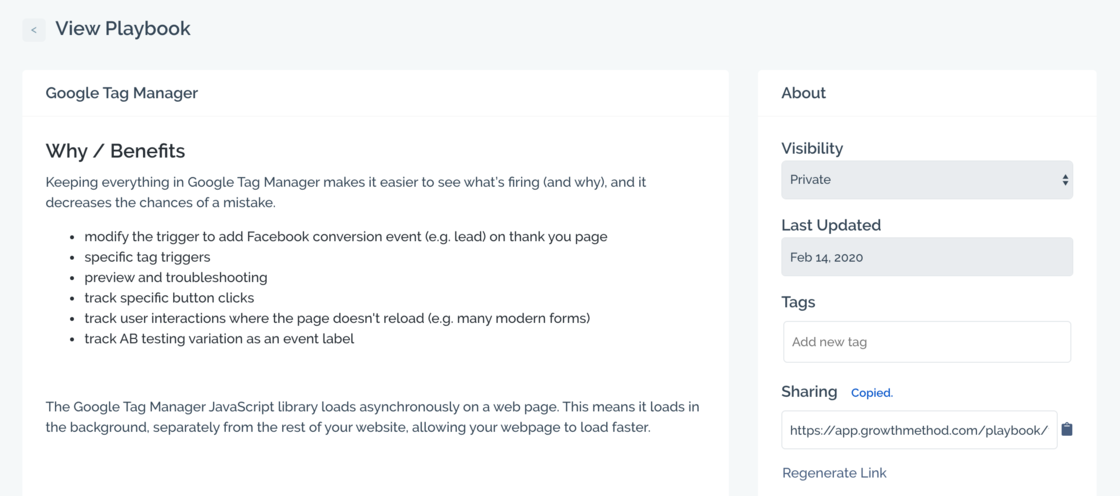
Task: Click the Sharing label
Action: 809,391
